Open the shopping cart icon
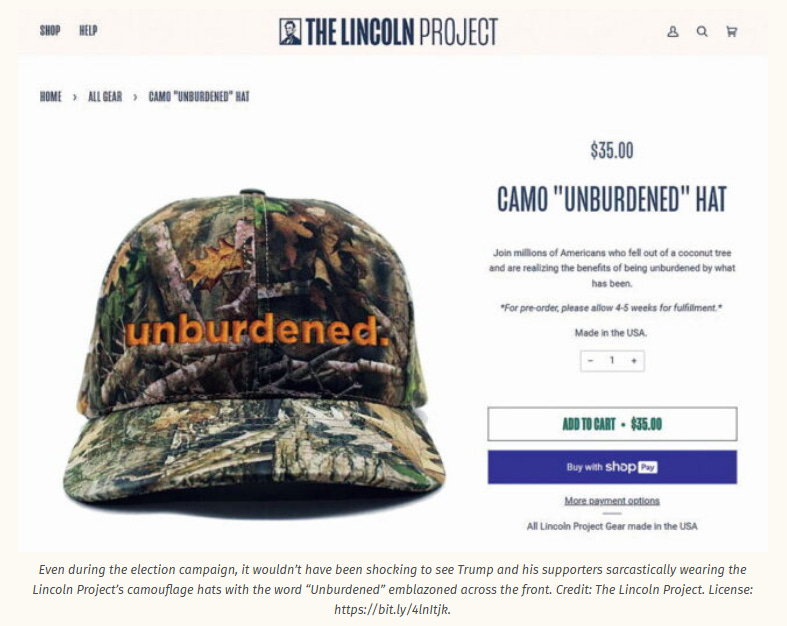Viewport: 787px width, 626px height. pos(731,32)
